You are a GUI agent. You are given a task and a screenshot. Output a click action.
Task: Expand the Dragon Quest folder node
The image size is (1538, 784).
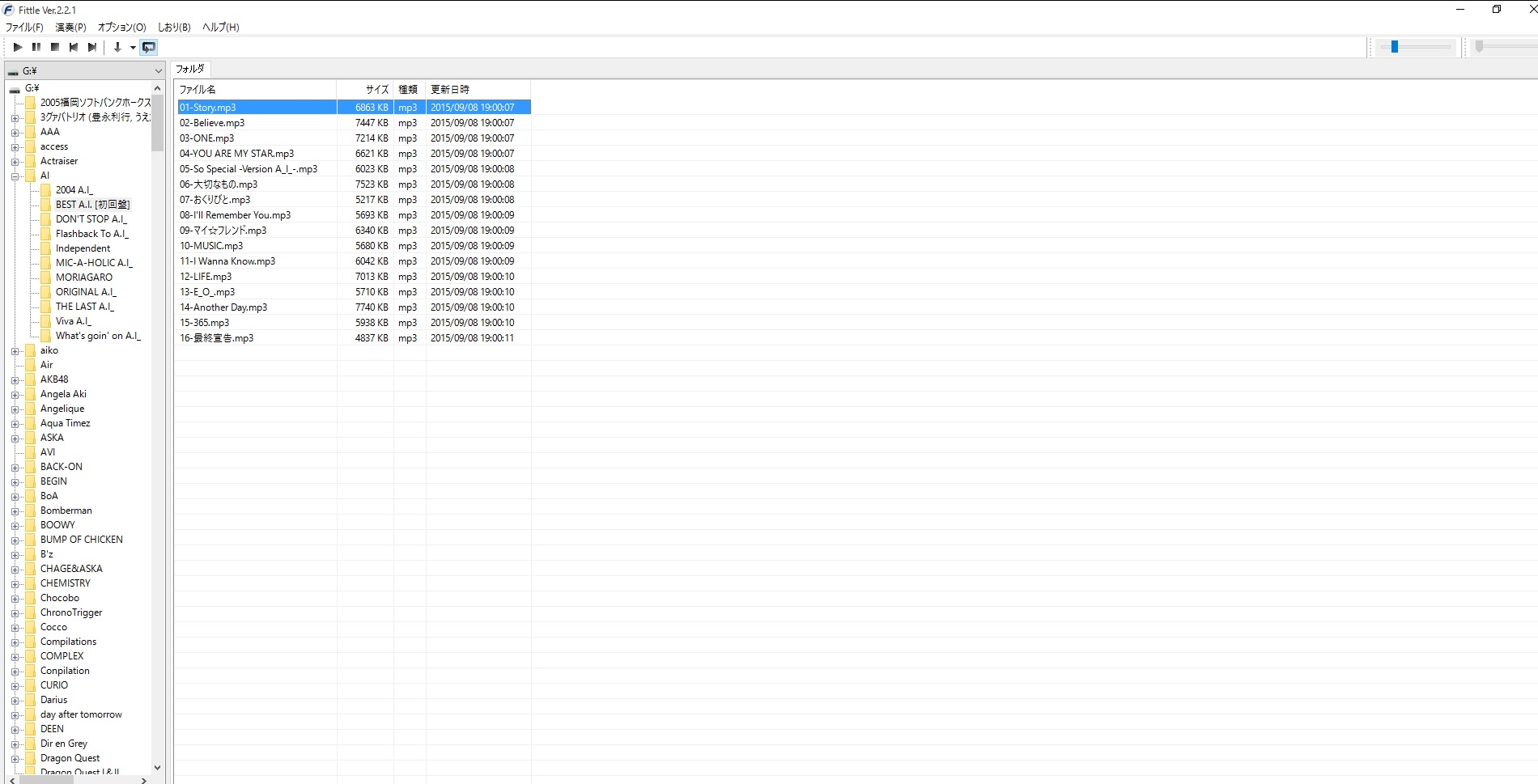point(15,758)
